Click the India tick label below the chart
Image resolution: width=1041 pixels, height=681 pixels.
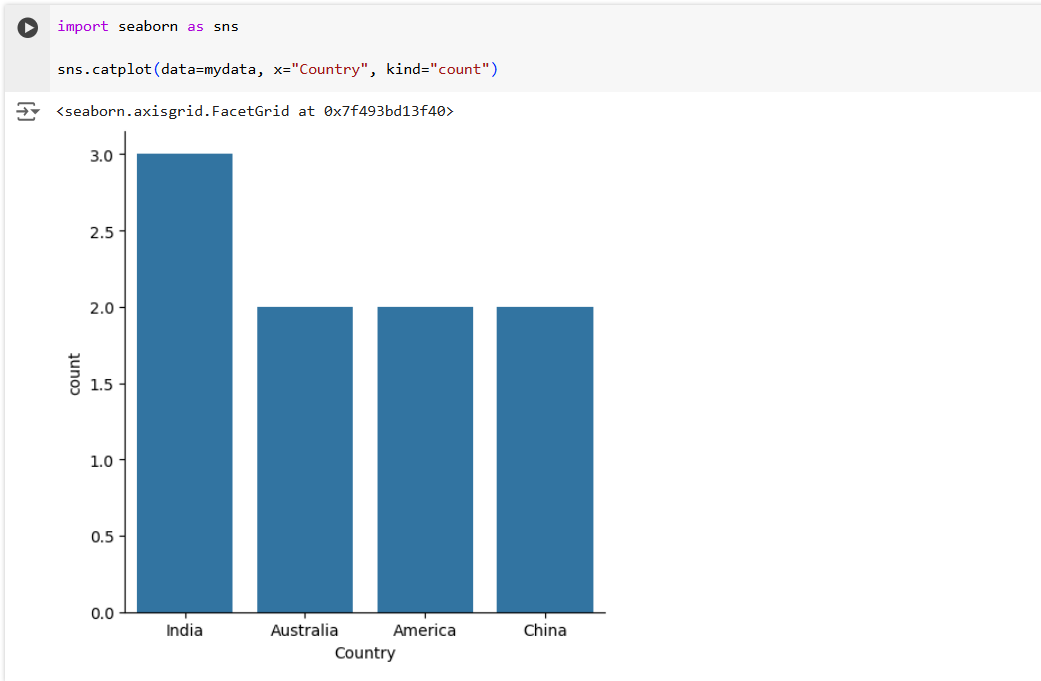(183, 630)
